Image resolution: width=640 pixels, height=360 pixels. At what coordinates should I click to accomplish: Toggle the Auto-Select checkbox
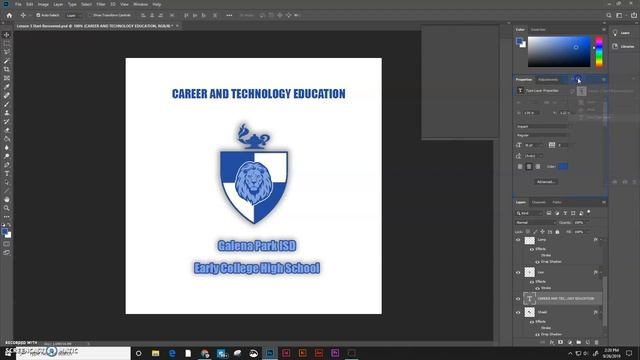coord(38,16)
